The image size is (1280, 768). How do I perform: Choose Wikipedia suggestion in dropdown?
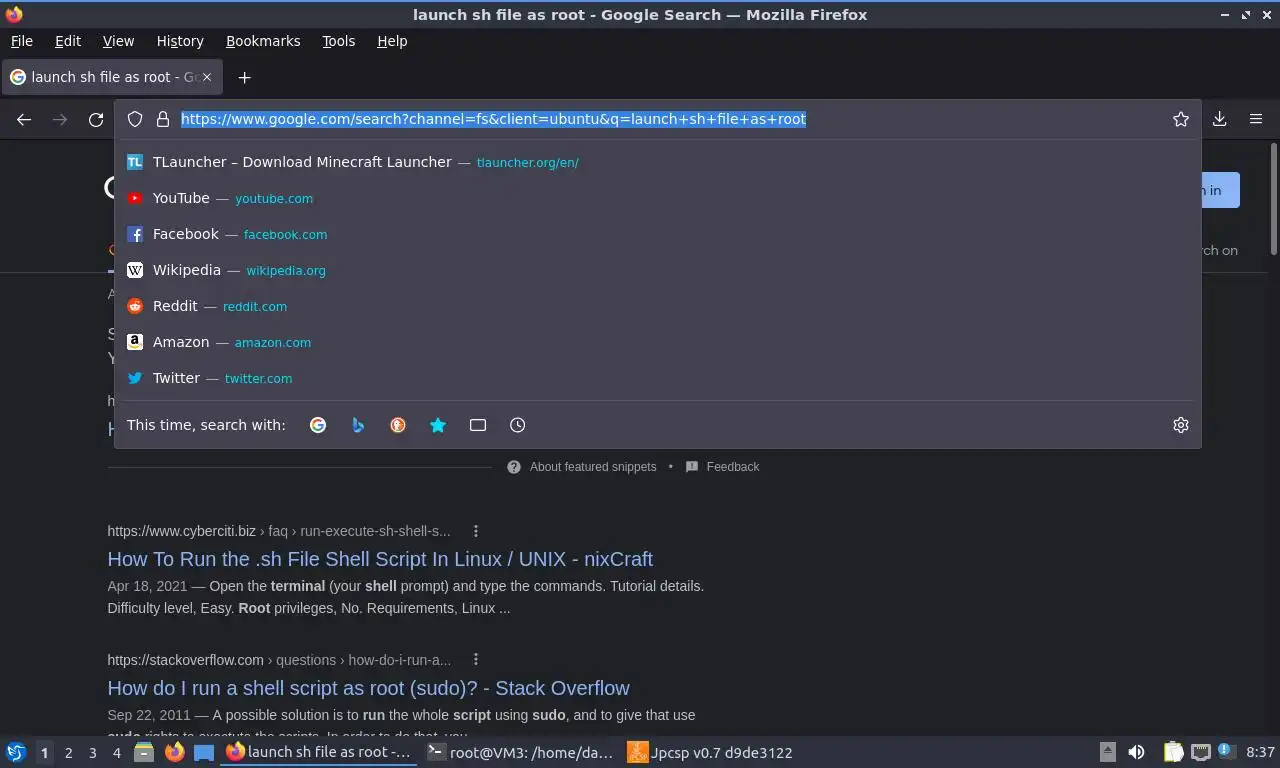point(657,270)
